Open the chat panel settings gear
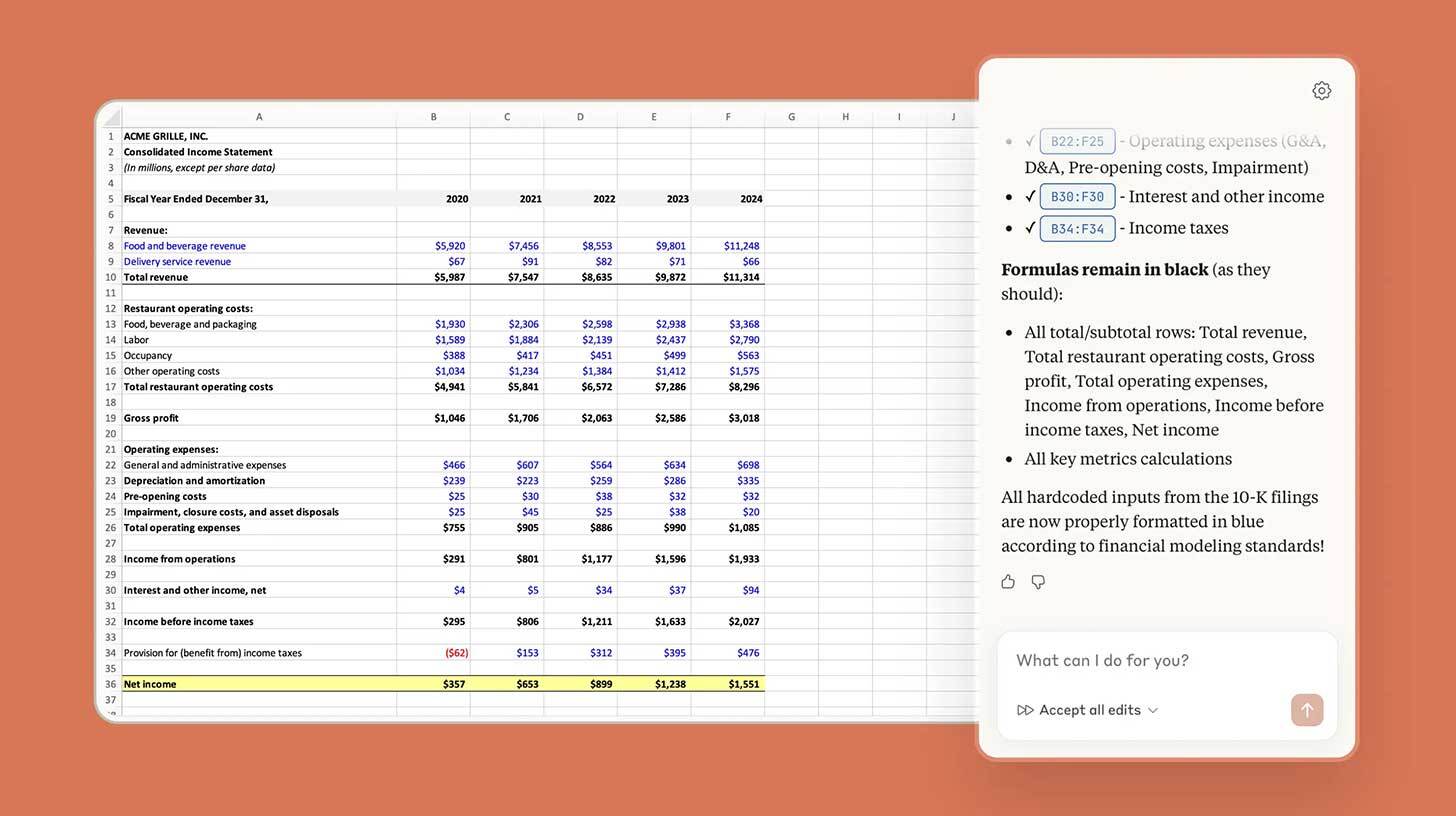This screenshot has height=816, width=1456. pos(1321,90)
